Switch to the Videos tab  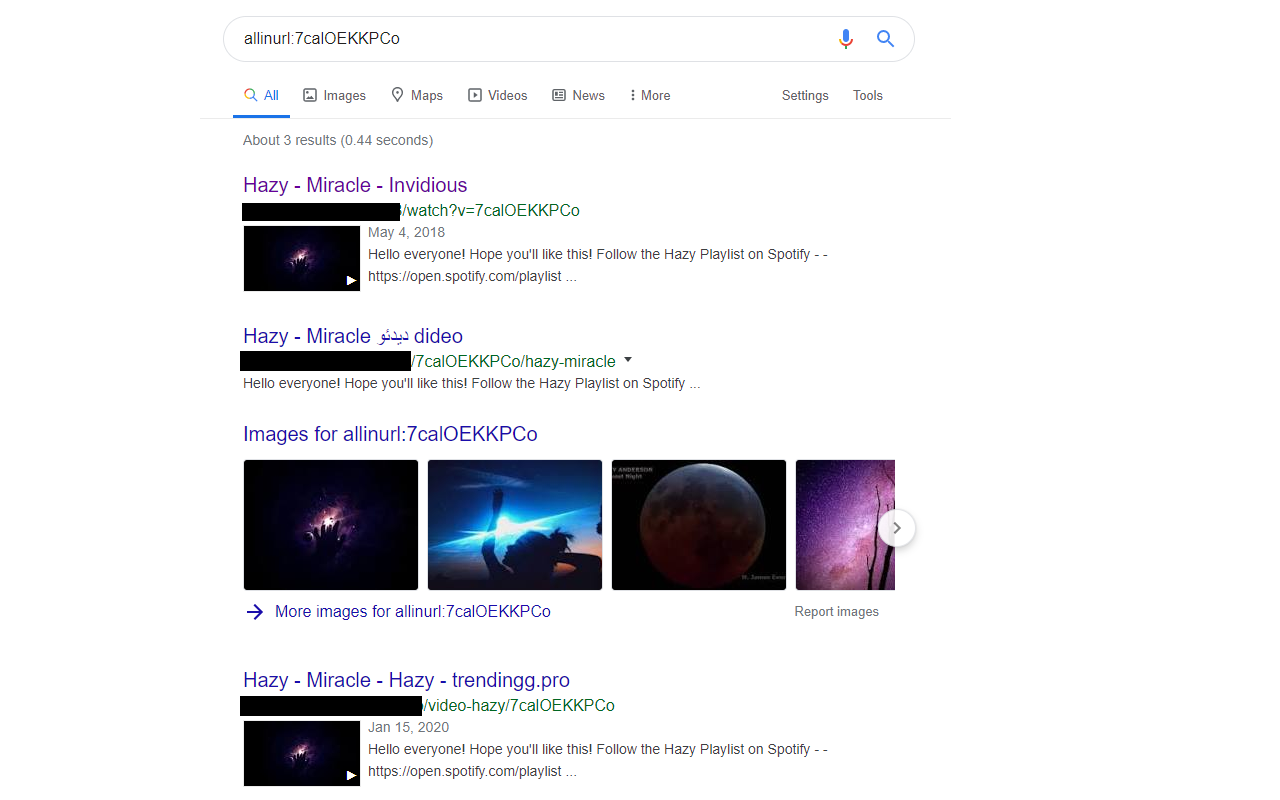tap(497, 96)
